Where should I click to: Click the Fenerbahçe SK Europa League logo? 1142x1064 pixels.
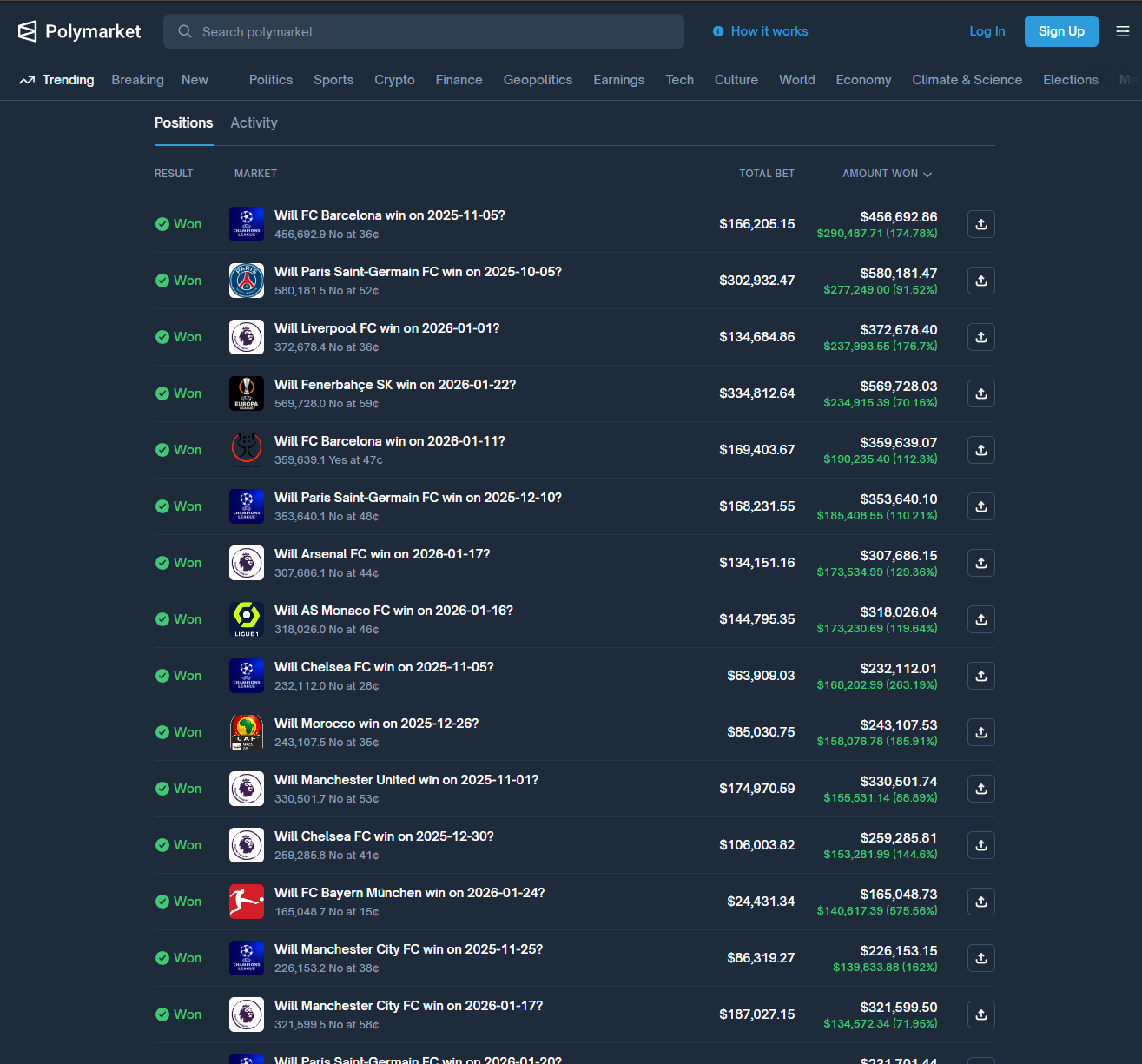[247, 393]
